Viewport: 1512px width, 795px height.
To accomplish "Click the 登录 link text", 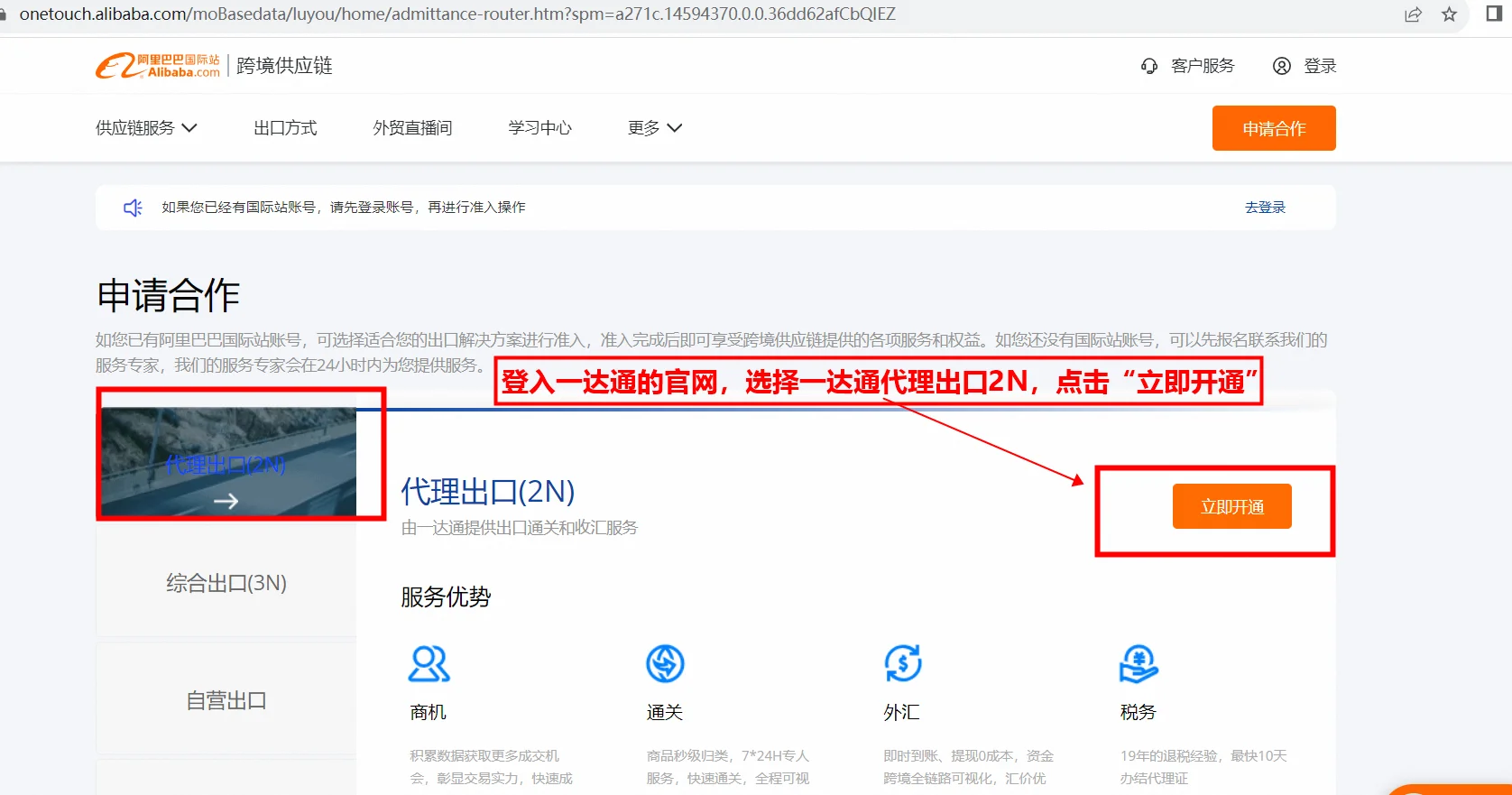I will pos(1320,66).
